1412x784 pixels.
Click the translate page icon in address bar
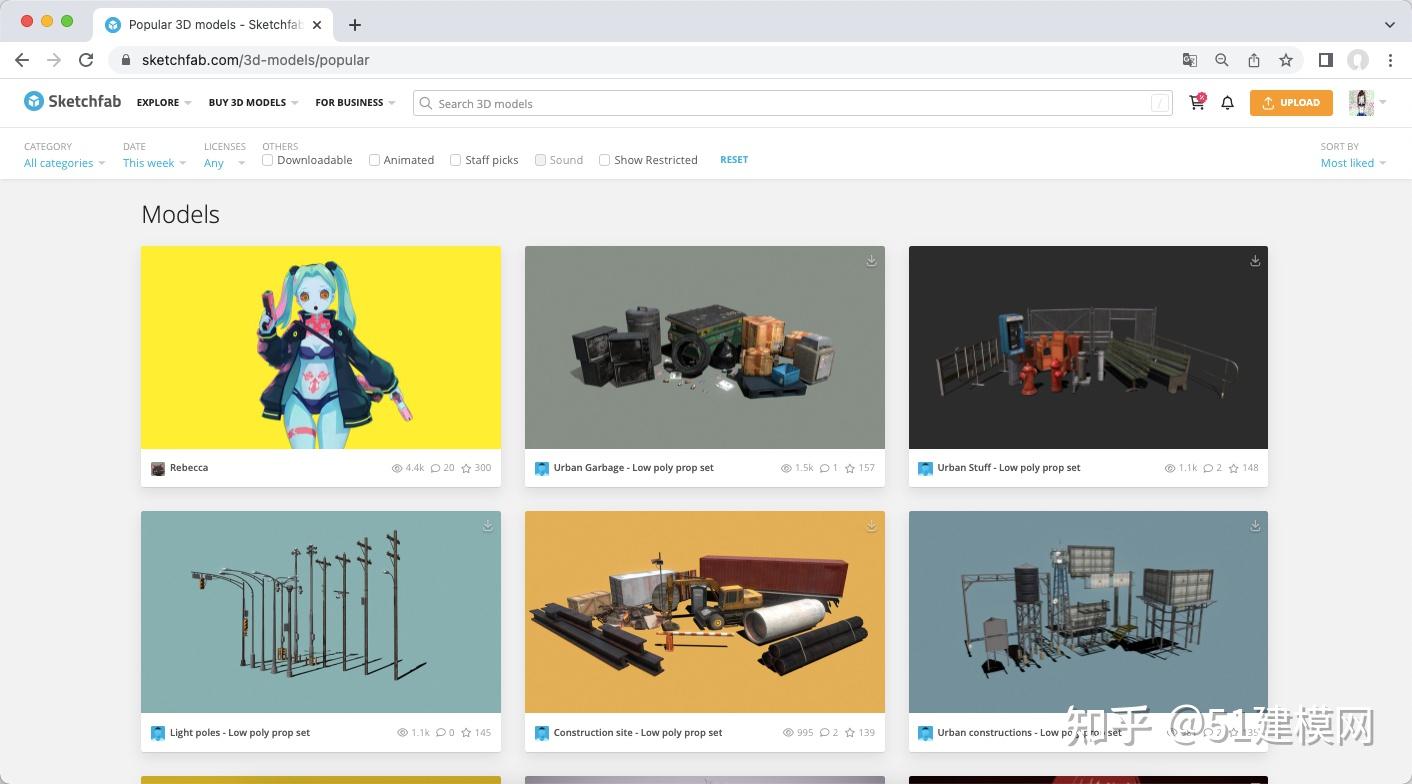pyautogui.click(x=1190, y=60)
